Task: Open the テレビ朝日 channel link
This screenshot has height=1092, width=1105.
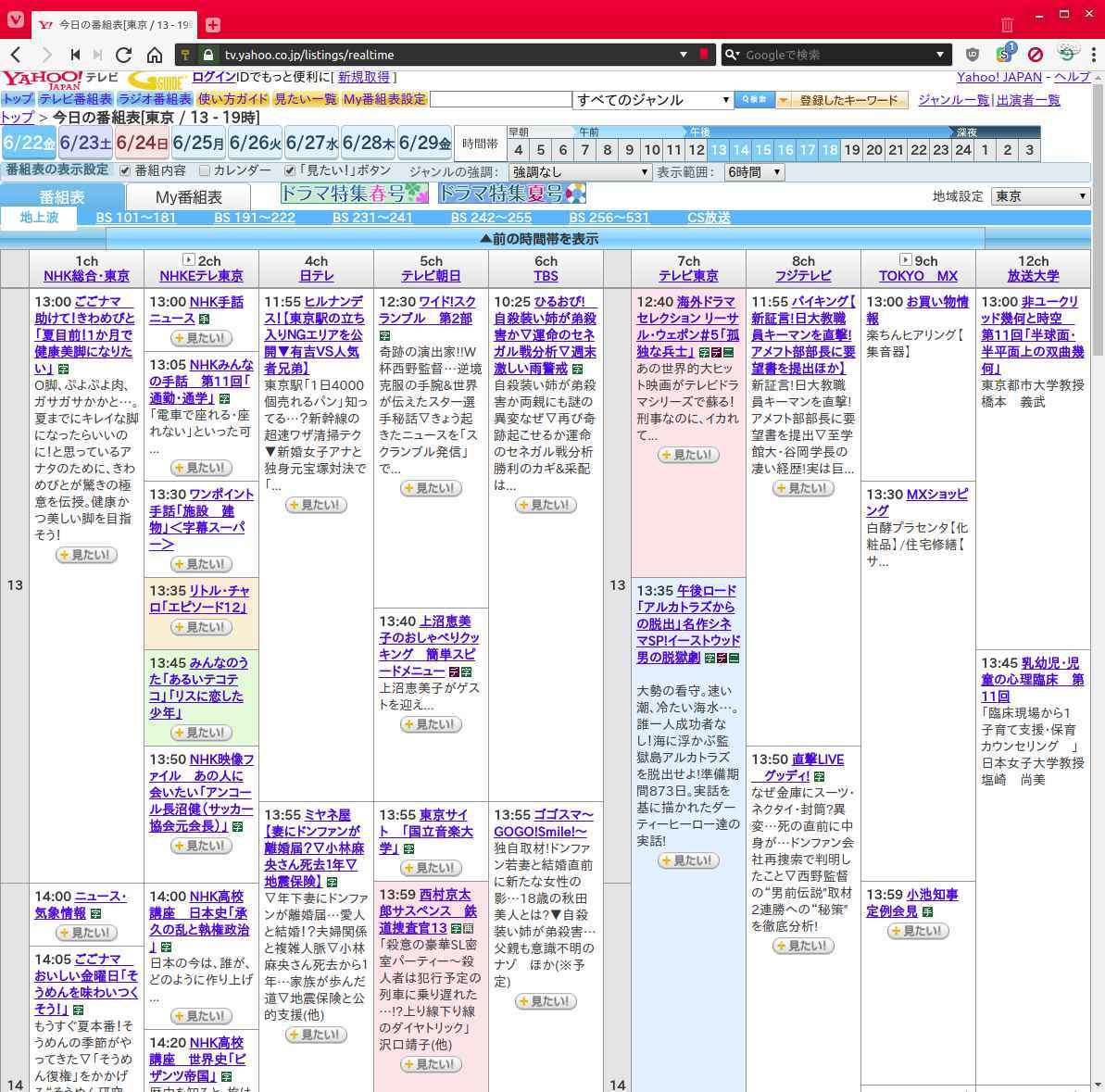Action: point(431,276)
